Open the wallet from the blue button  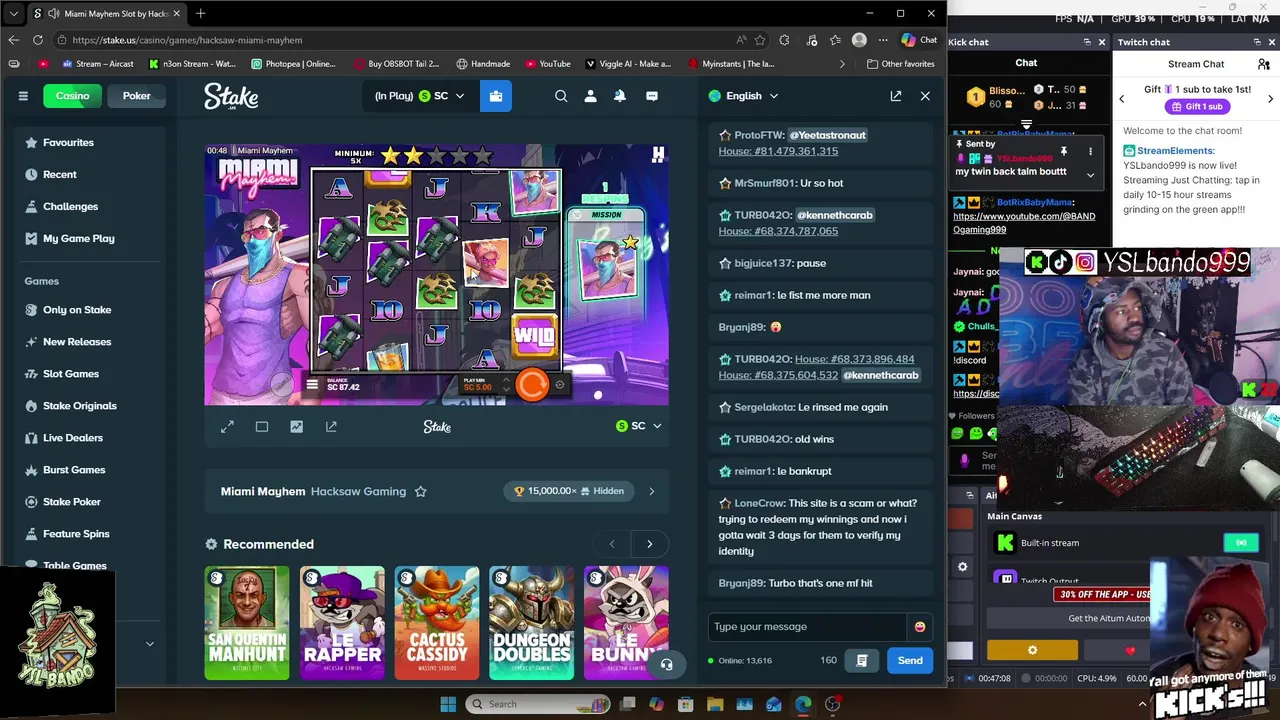[x=496, y=96]
